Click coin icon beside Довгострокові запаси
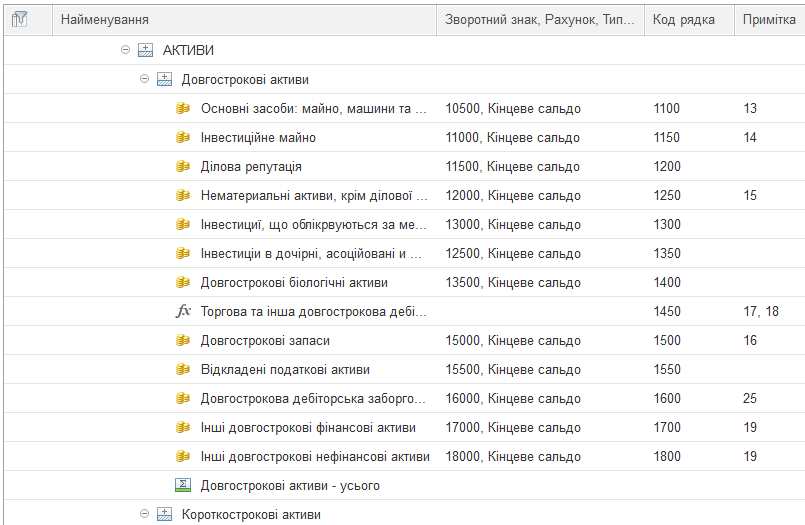This screenshot has width=805, height=525. click(183, 341)
